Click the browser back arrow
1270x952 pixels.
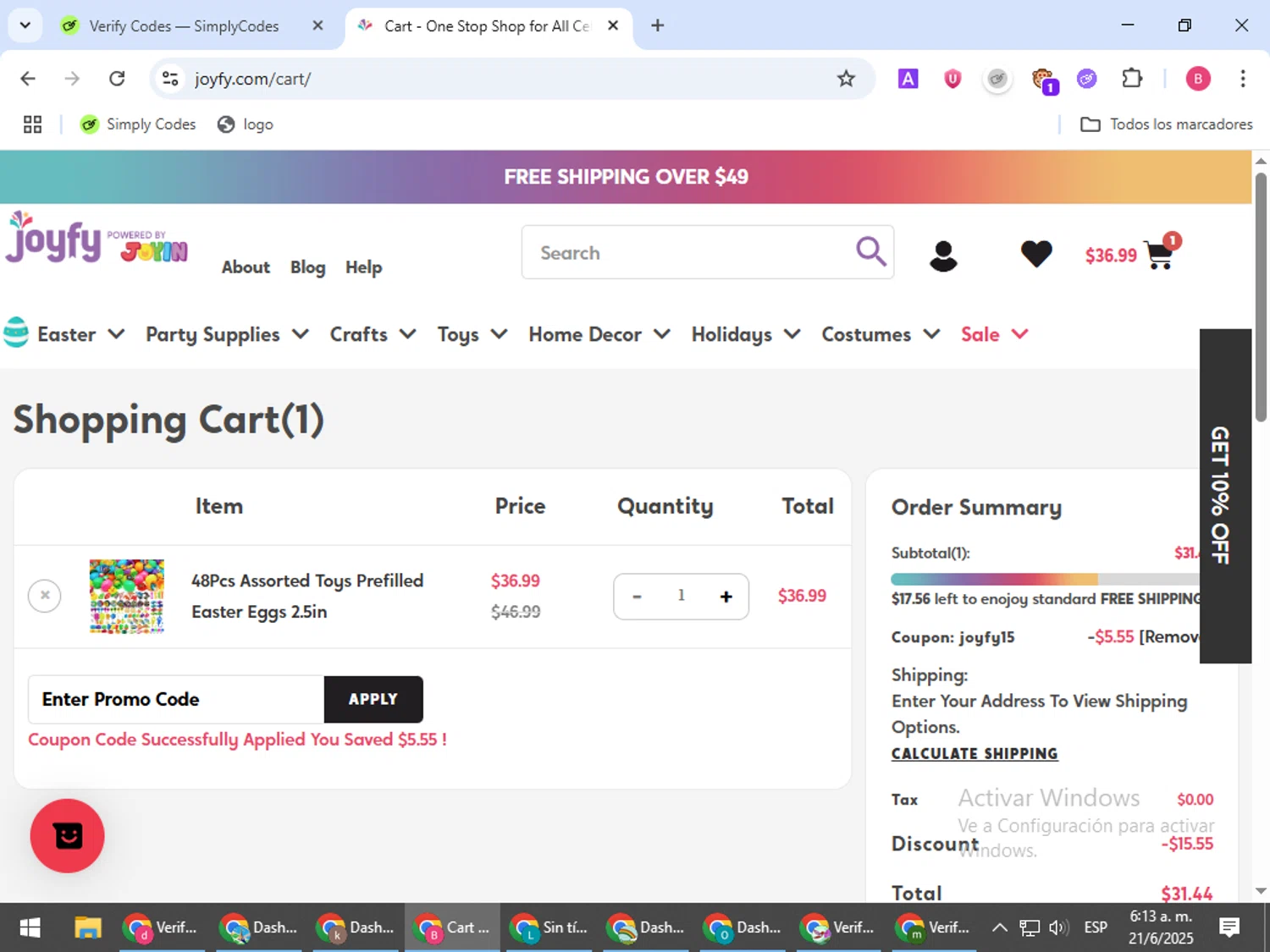(x=28, y=79)
